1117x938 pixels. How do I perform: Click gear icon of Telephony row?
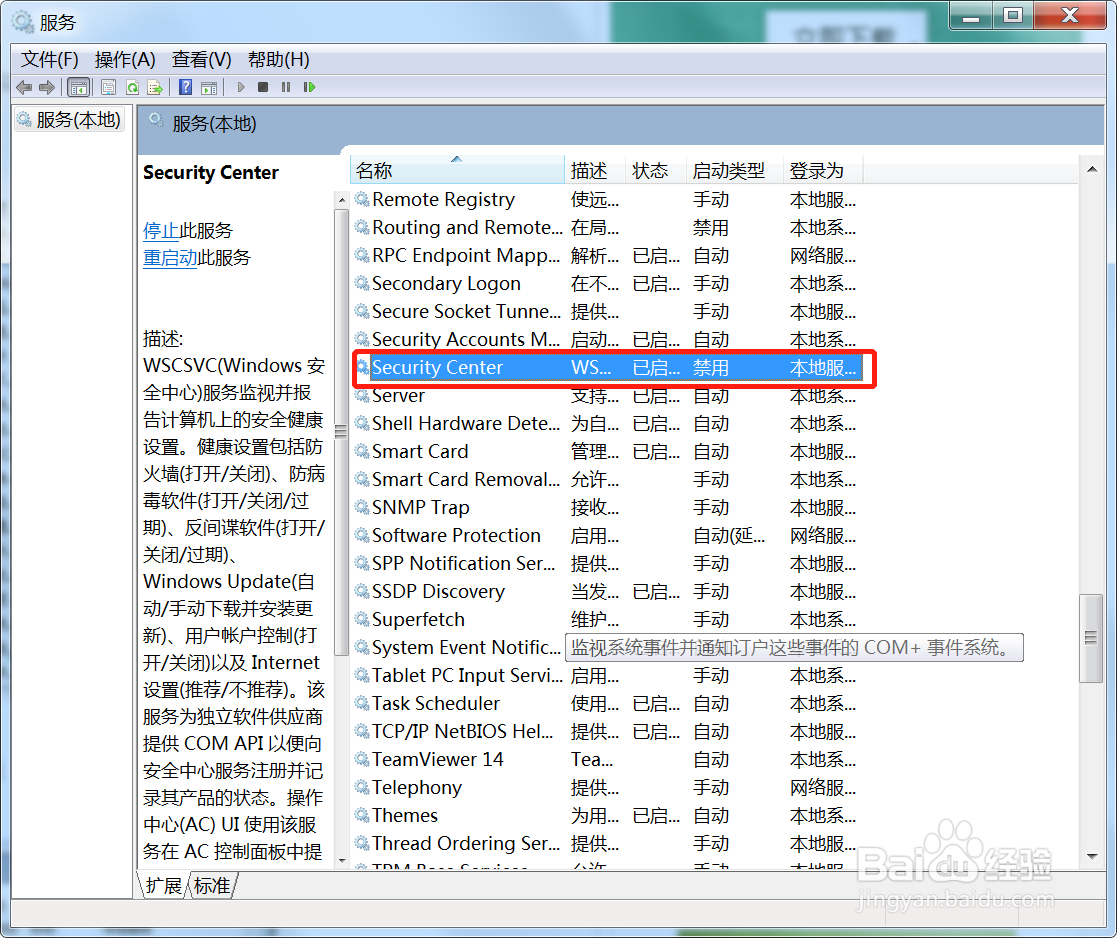click(362, 786)
